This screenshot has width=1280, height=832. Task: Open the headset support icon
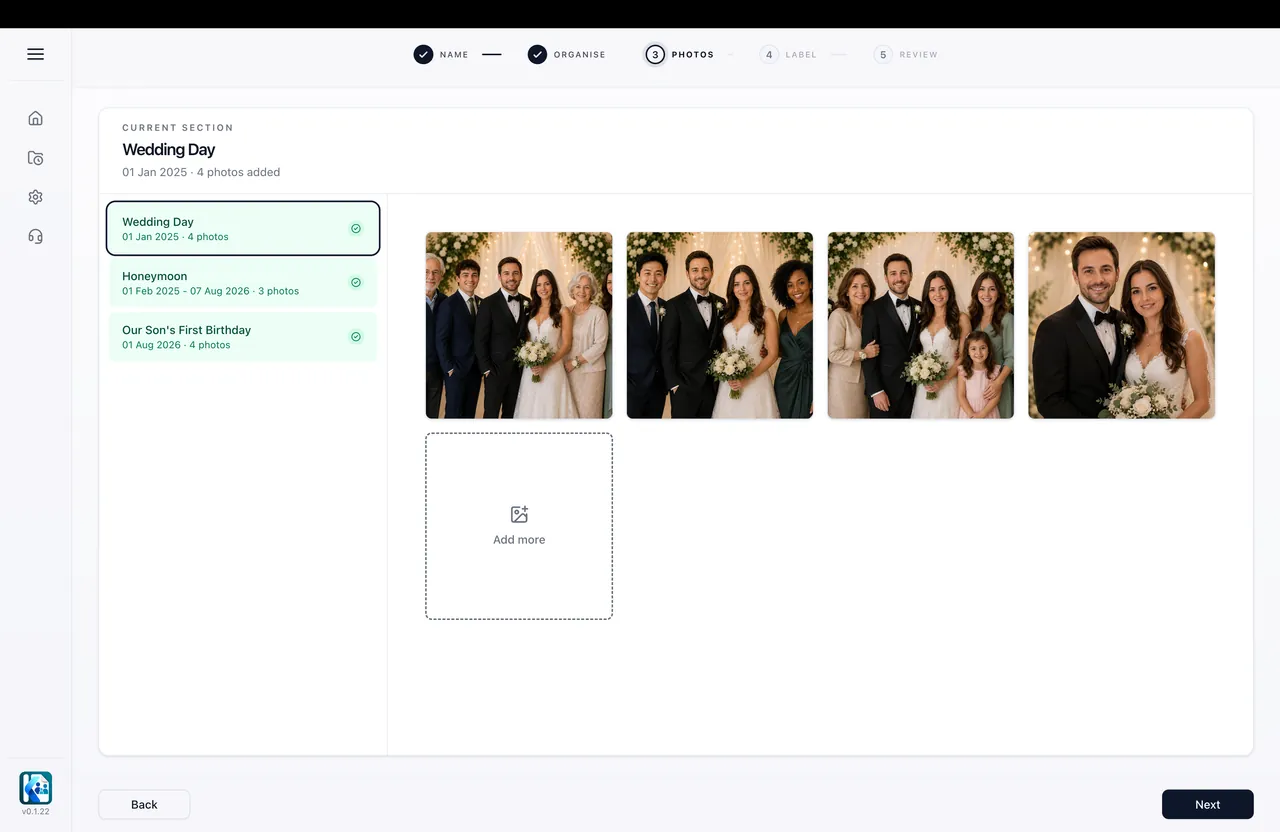(35, 237)
